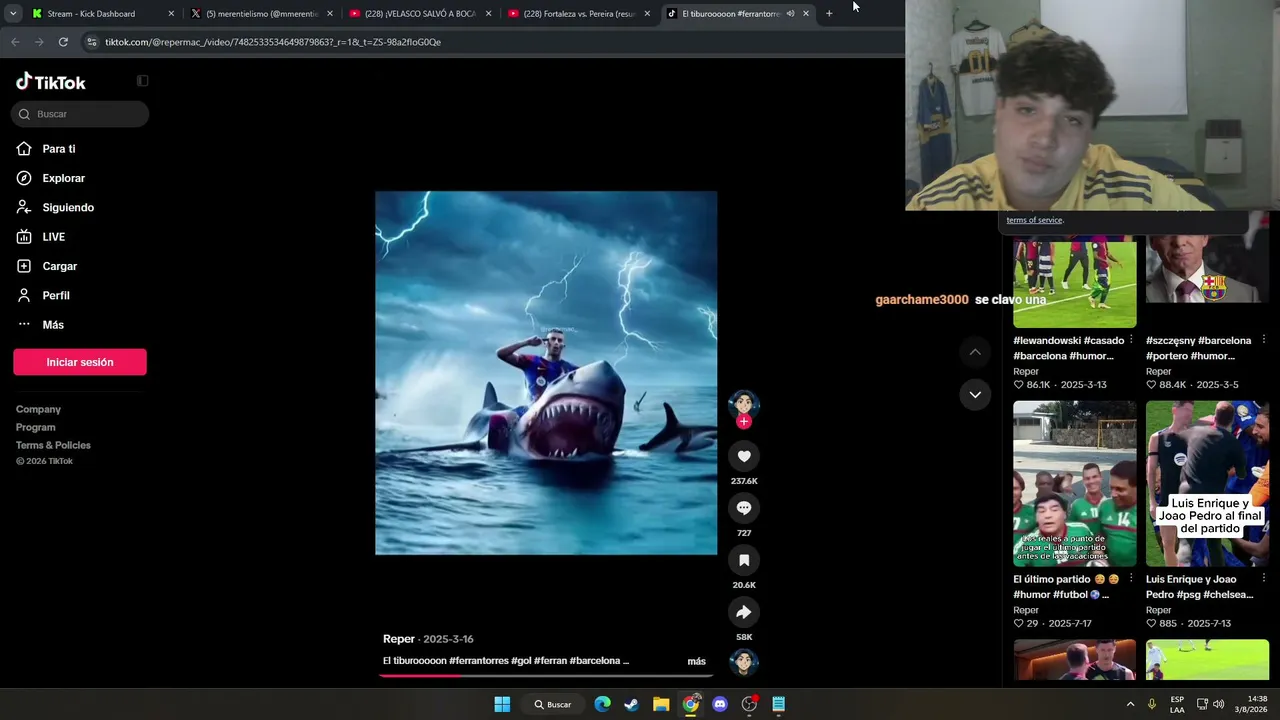The image size is (1280, 720).
Task: Open options for El último partido video
Action: pos(1131,579)
